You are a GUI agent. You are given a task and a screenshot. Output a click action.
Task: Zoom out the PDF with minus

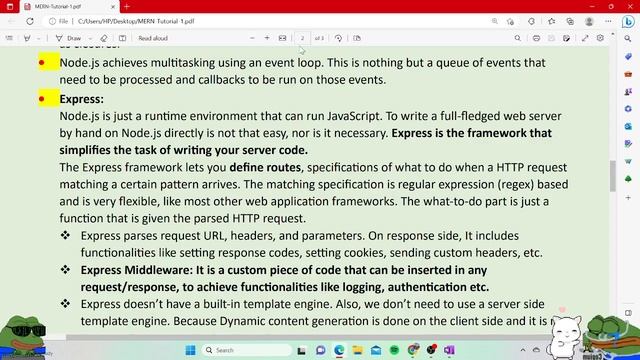pos(252,38)
